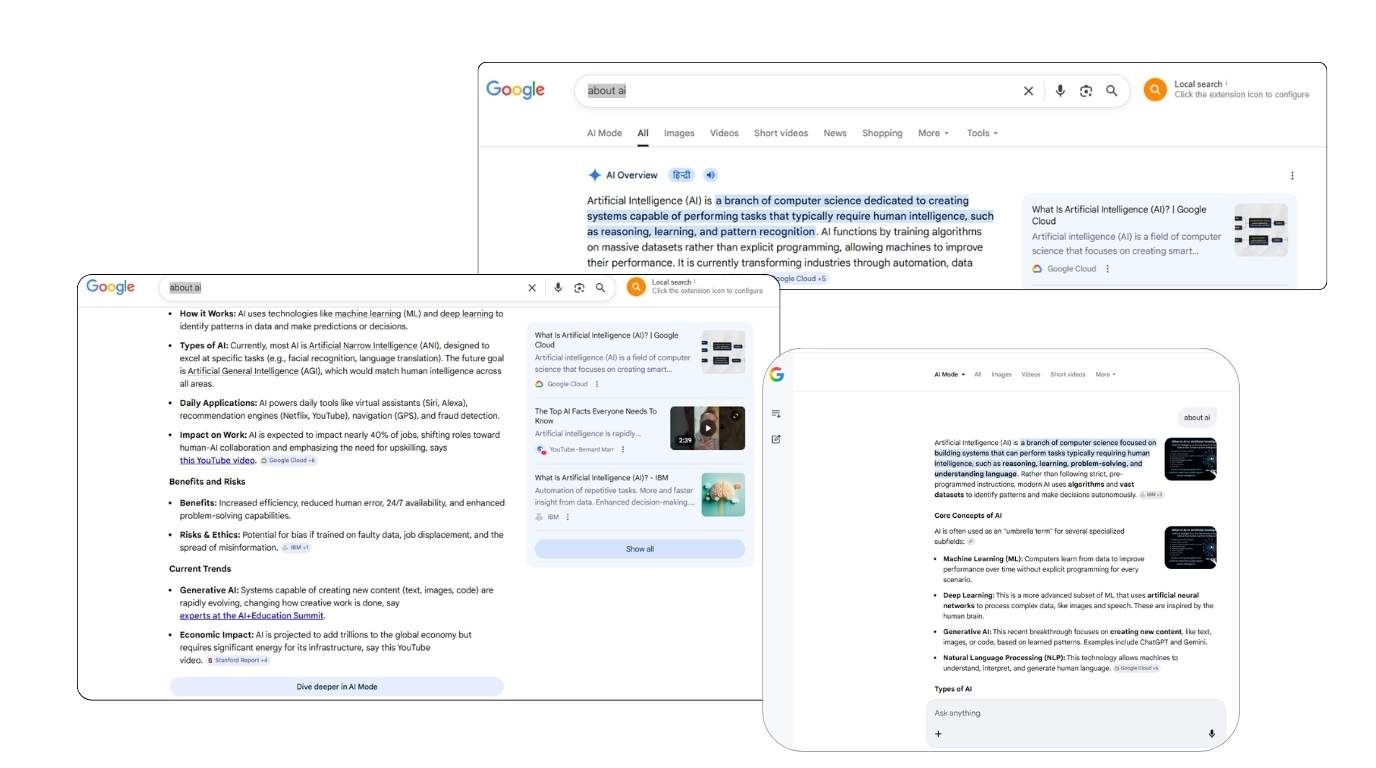Click the magnifier search icon in top window
The image size is (1376, 768).
click(x=1111, y=91)
